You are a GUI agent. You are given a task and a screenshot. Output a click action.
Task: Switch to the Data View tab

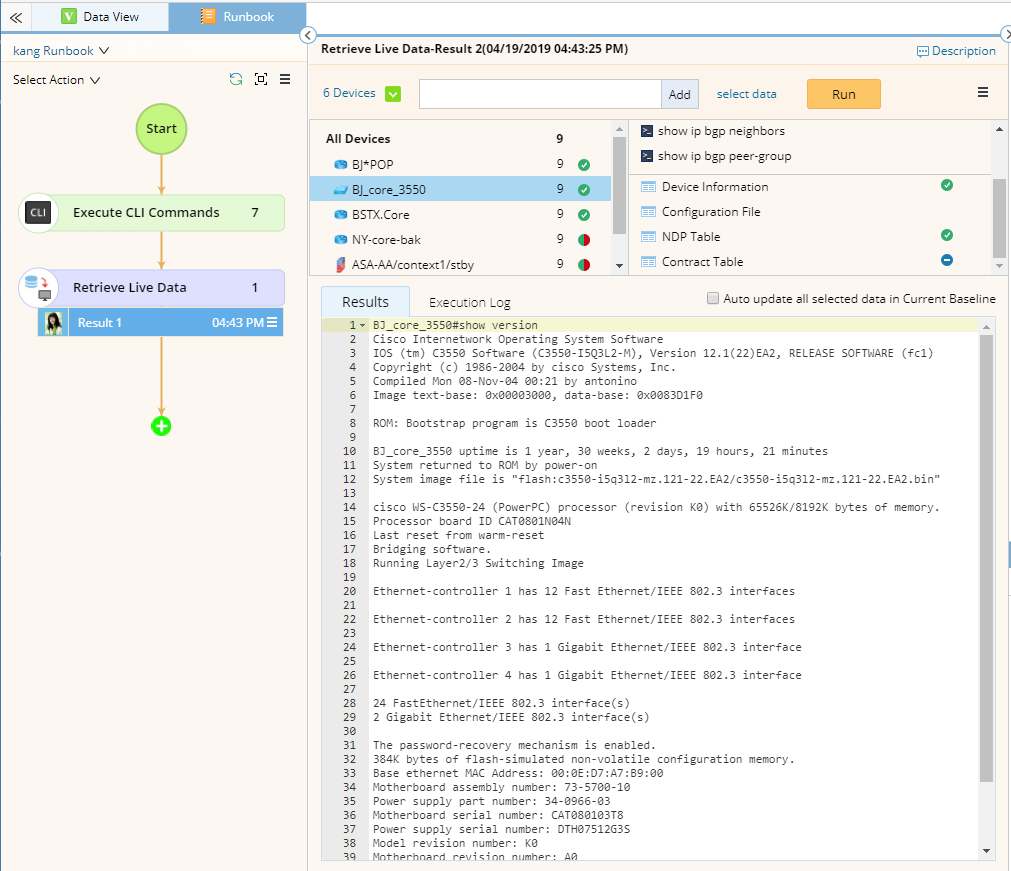[x=100, y=17]
